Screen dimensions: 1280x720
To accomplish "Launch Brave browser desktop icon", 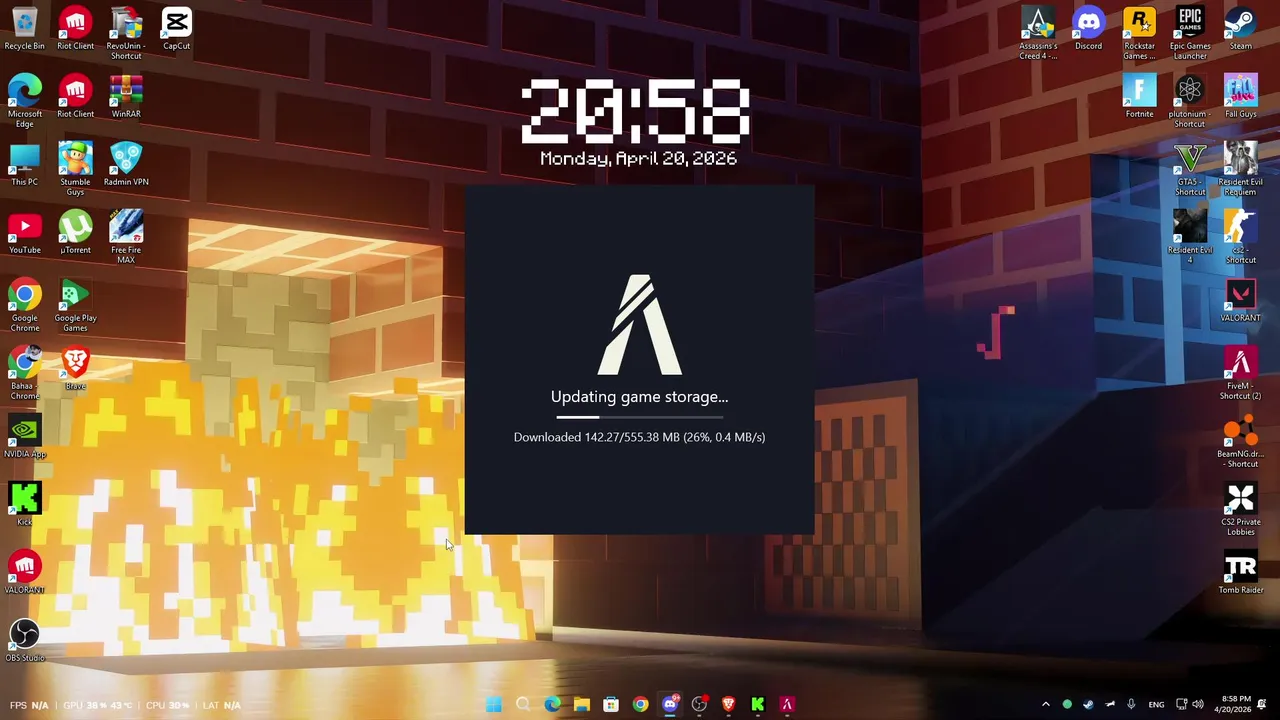I will tap(75, 368).
